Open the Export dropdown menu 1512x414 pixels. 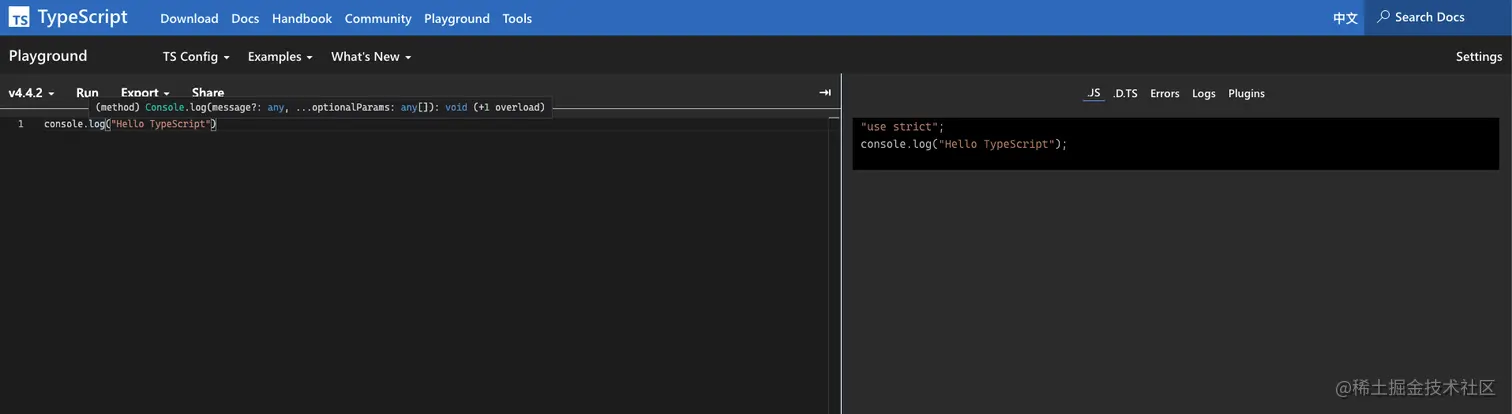[146, 92]
